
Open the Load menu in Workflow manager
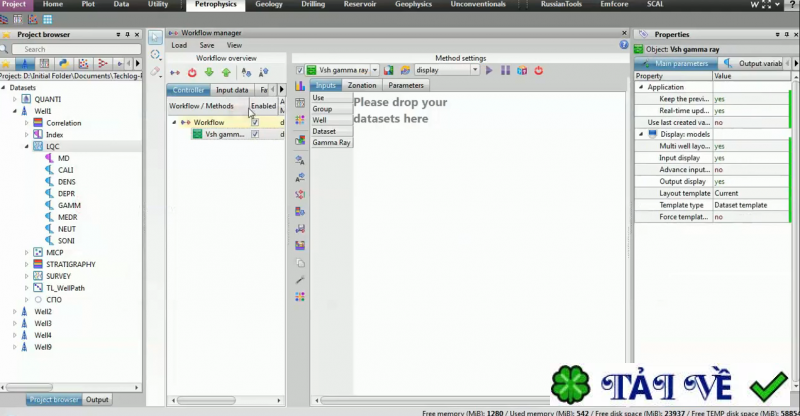(x=179, y=45)
